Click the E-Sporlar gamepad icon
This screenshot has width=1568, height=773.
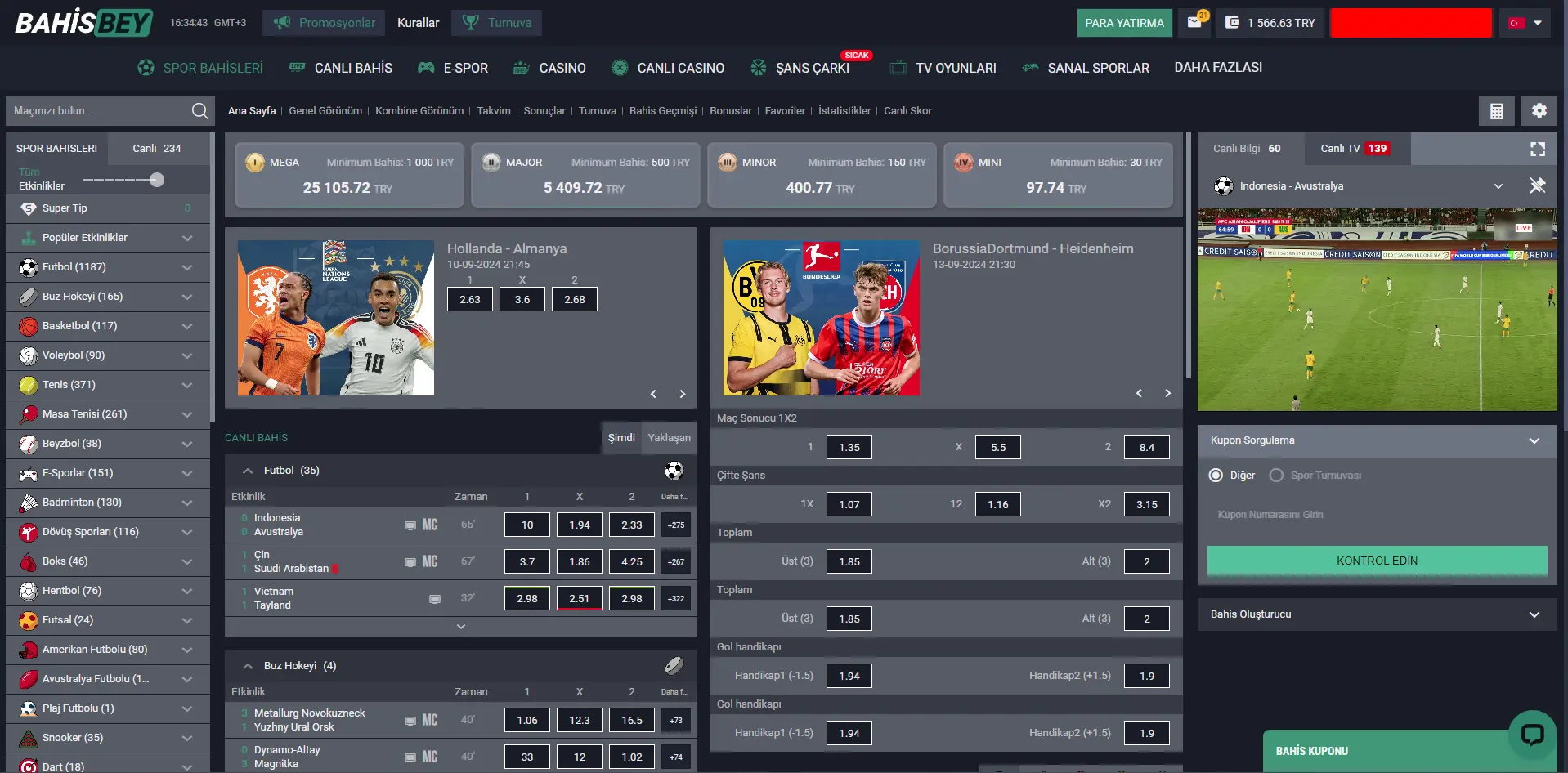coord(29,473)
